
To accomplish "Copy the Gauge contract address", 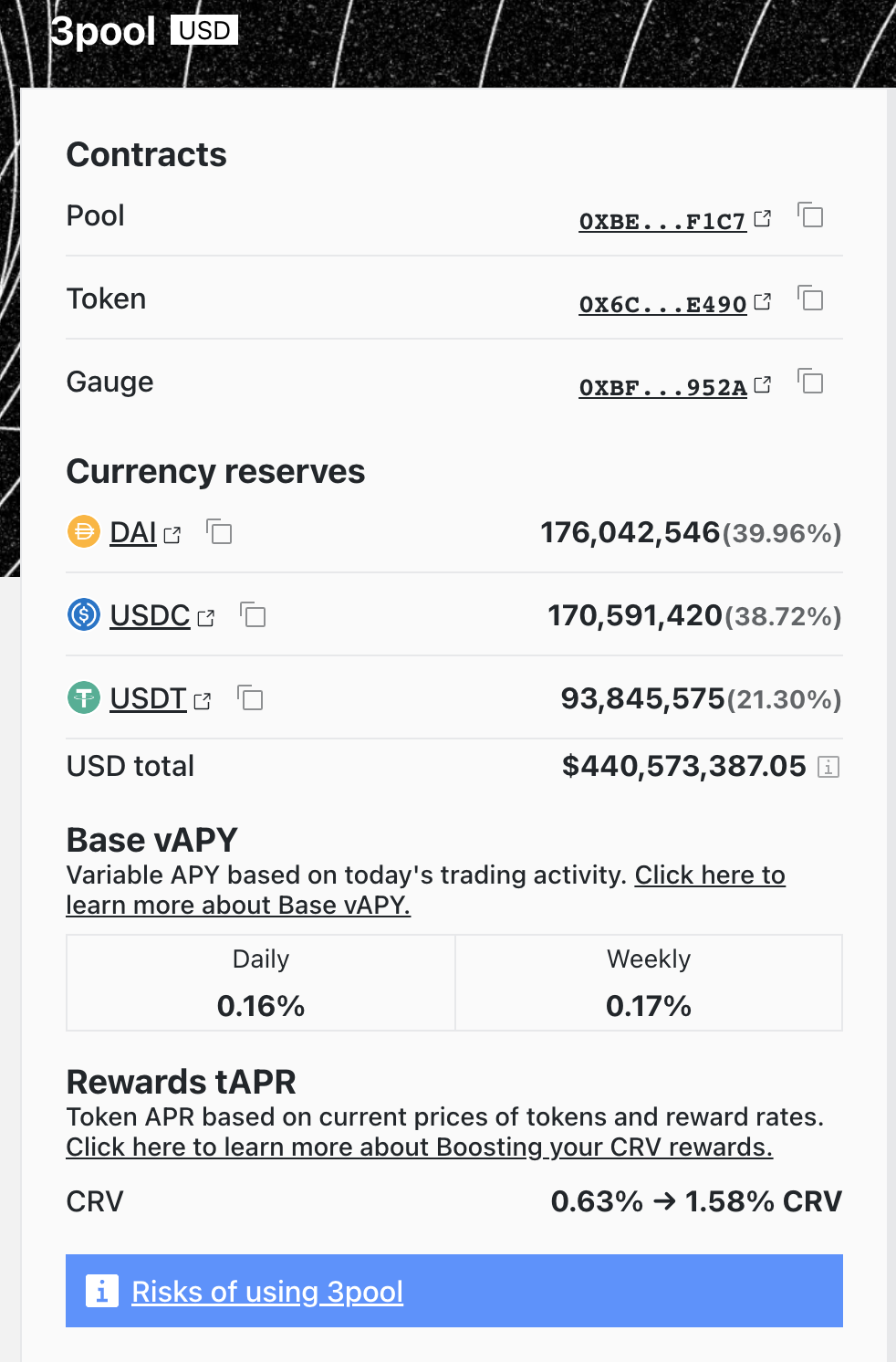I will point(810,382).
